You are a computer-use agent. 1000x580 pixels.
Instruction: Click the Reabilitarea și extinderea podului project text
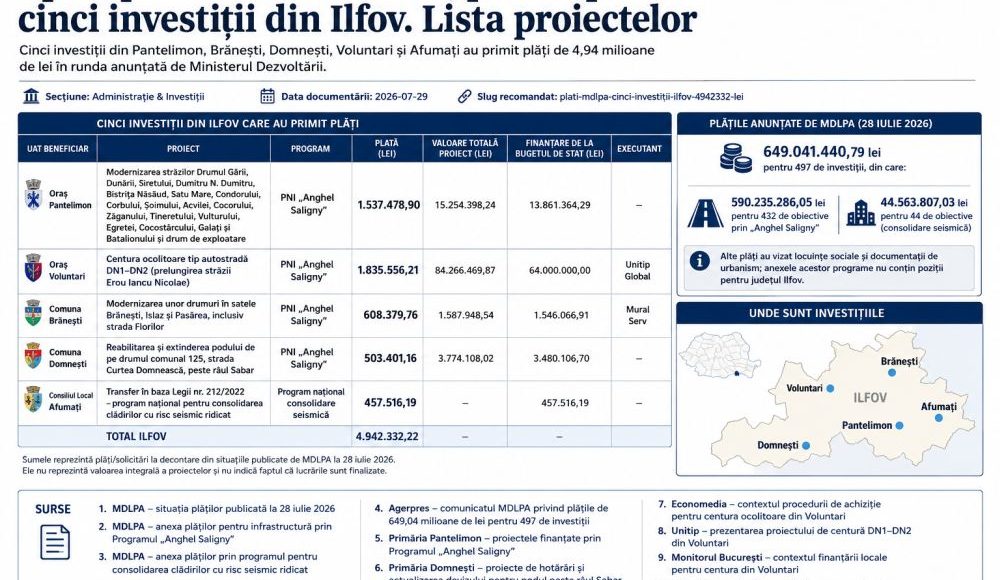[180, 358]
